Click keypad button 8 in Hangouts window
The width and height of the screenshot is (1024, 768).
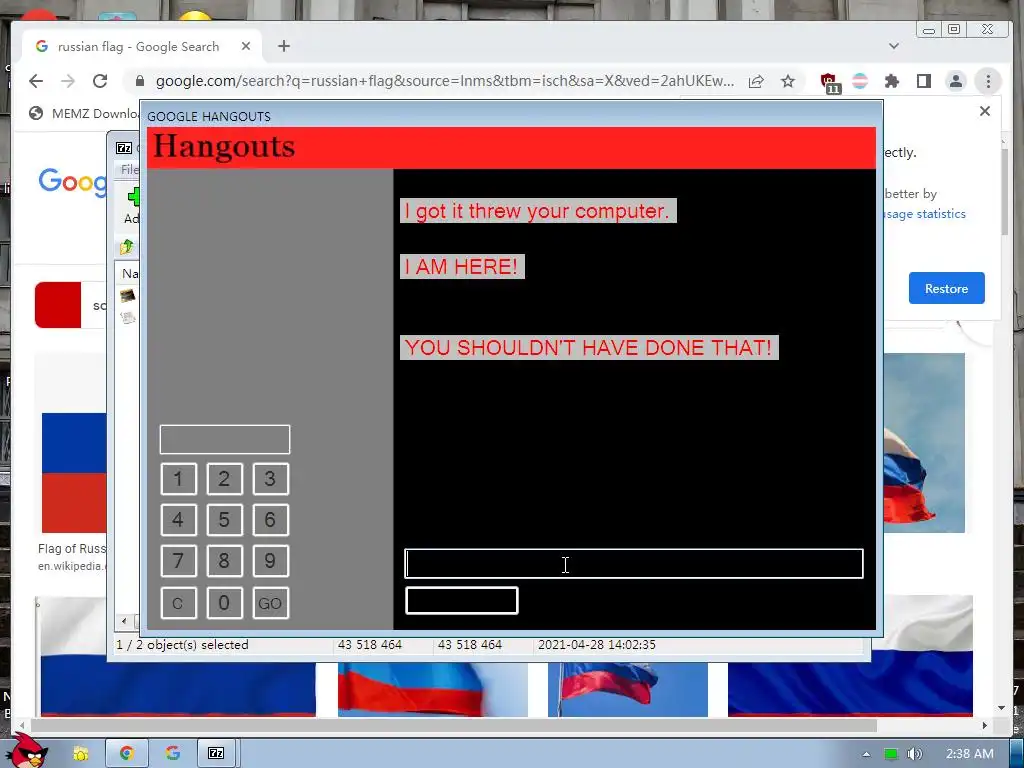point(224,561)
